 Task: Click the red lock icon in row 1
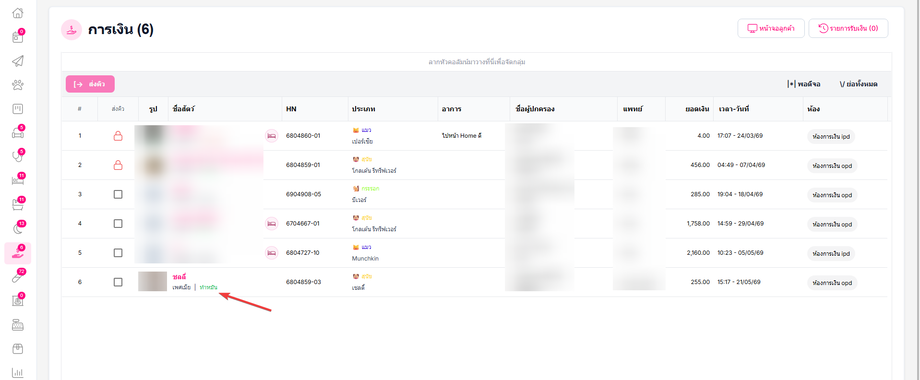click(x=118, y=136)
